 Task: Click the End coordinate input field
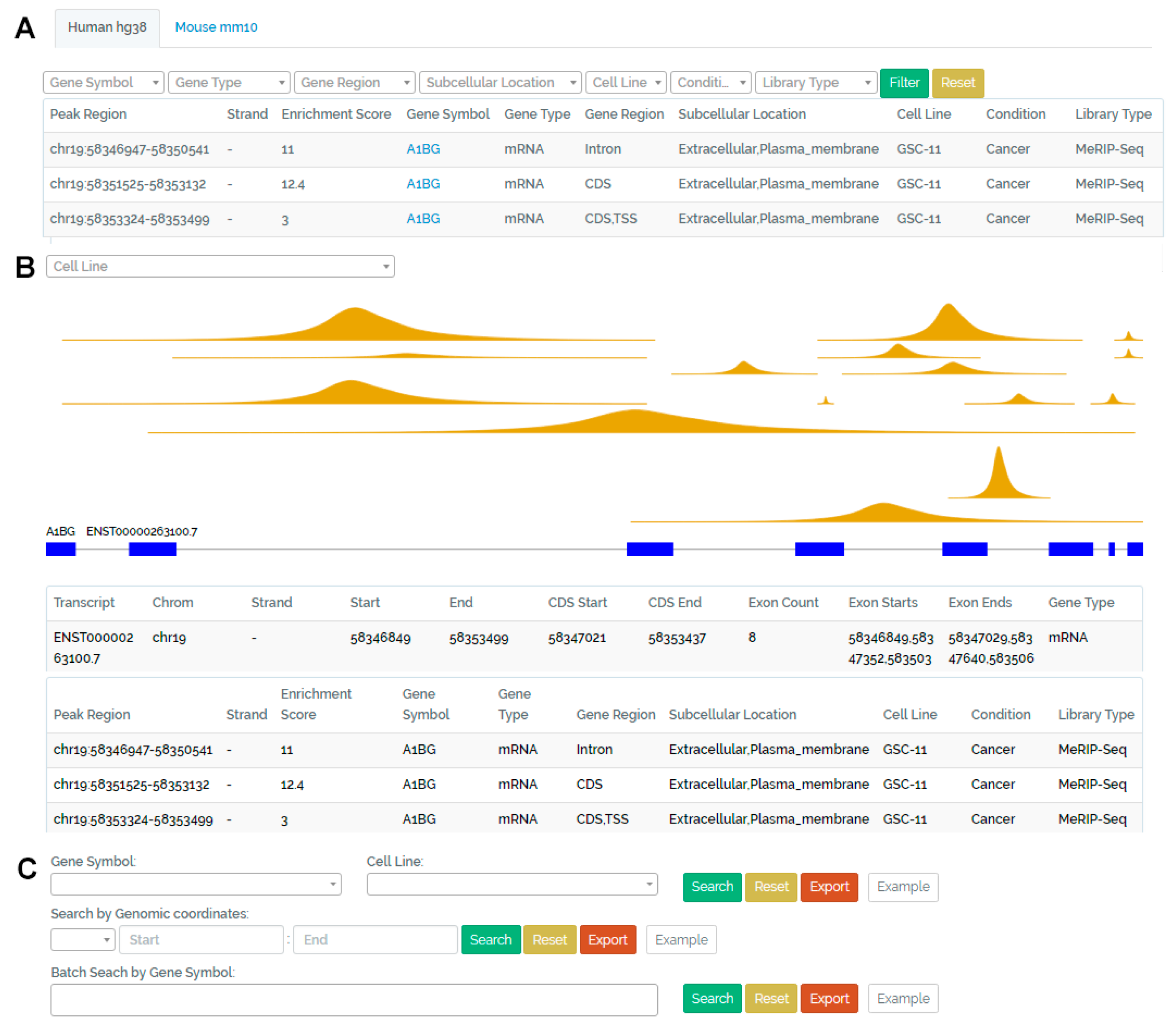(x=375, y=940)
